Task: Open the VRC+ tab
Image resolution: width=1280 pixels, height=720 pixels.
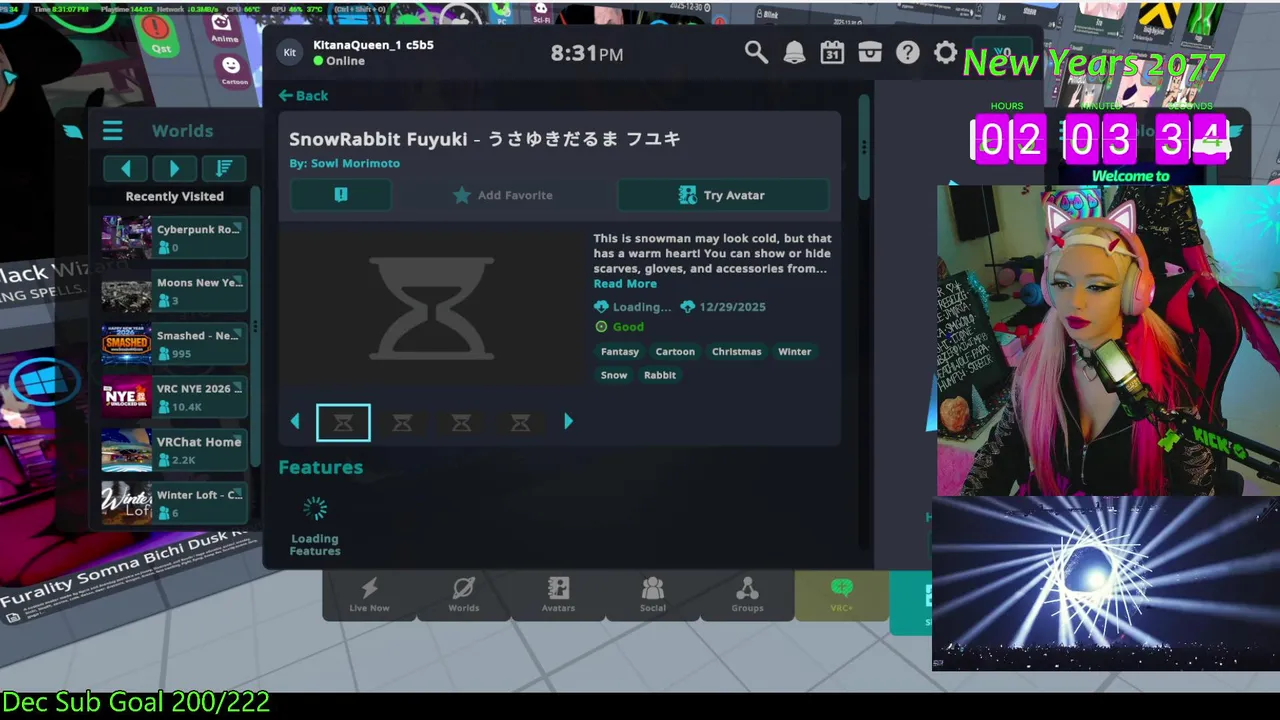Action: coord(841,594)
